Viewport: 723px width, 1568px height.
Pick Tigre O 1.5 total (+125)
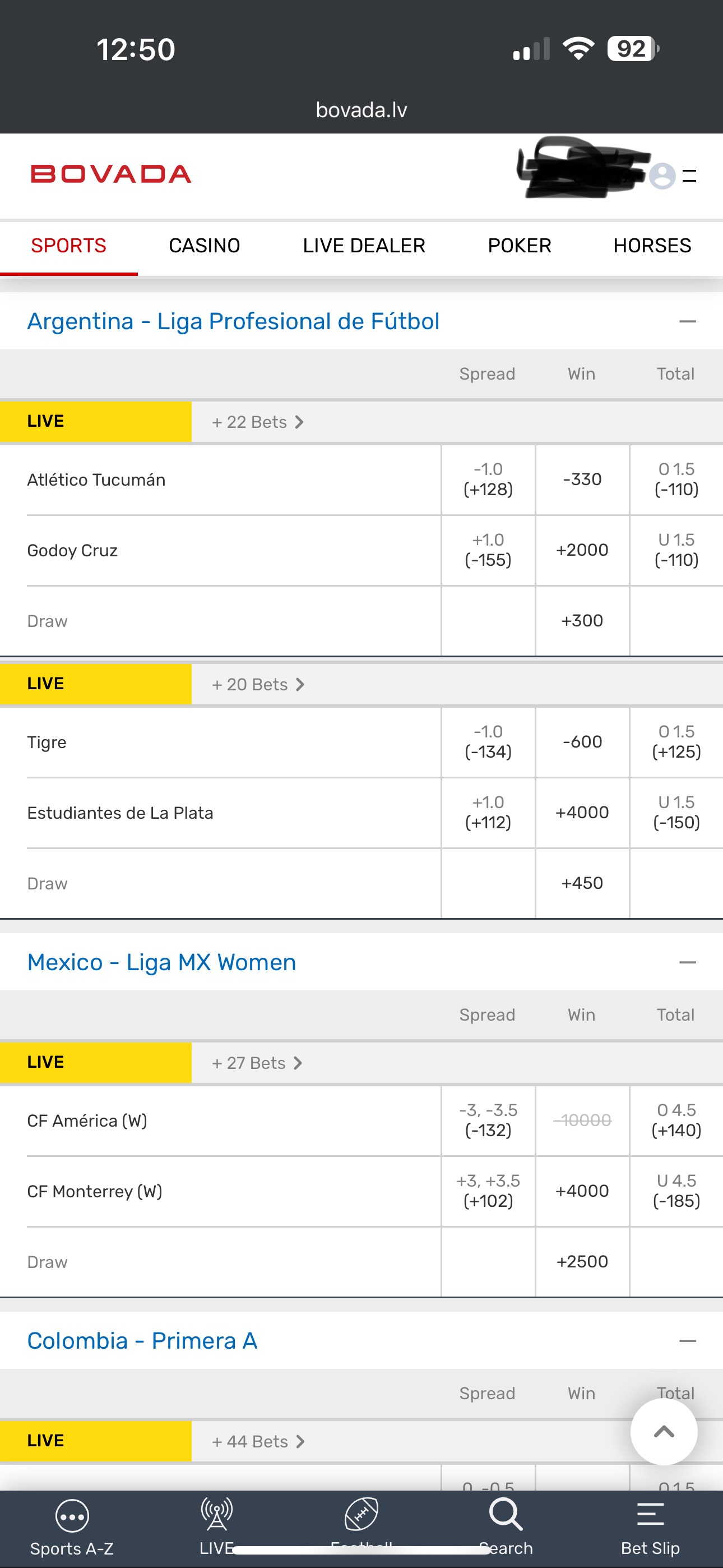click(676, 742)
